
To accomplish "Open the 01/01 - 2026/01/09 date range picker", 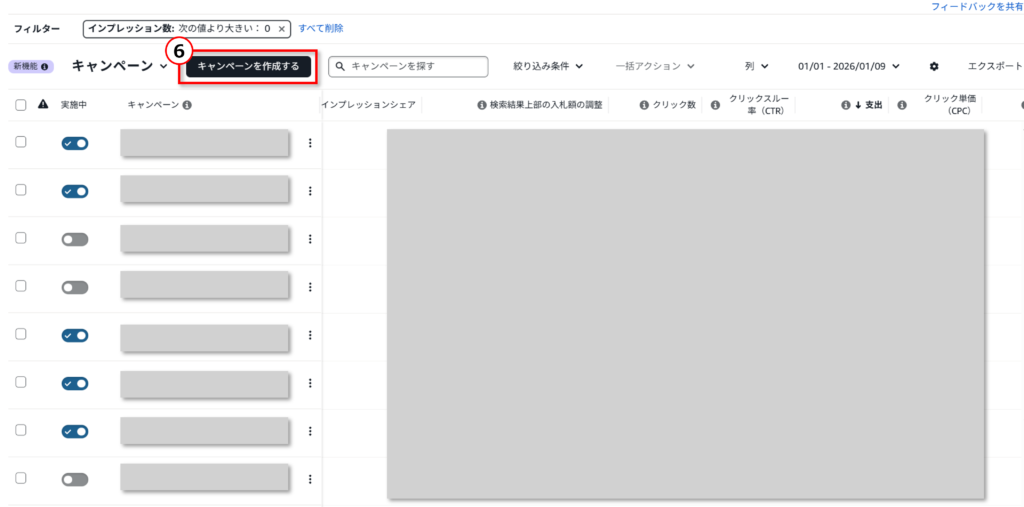I will point(849,66).
